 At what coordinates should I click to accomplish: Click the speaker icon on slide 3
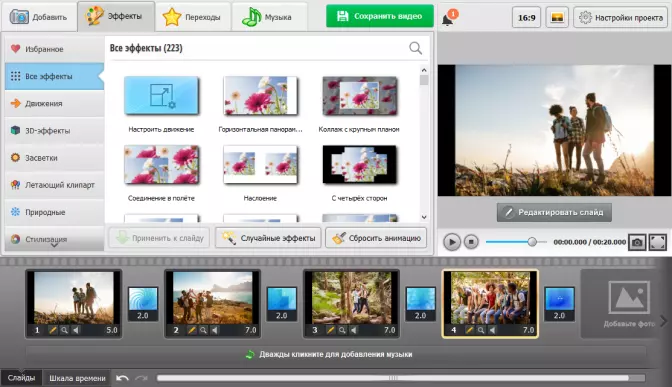(353, 330)
